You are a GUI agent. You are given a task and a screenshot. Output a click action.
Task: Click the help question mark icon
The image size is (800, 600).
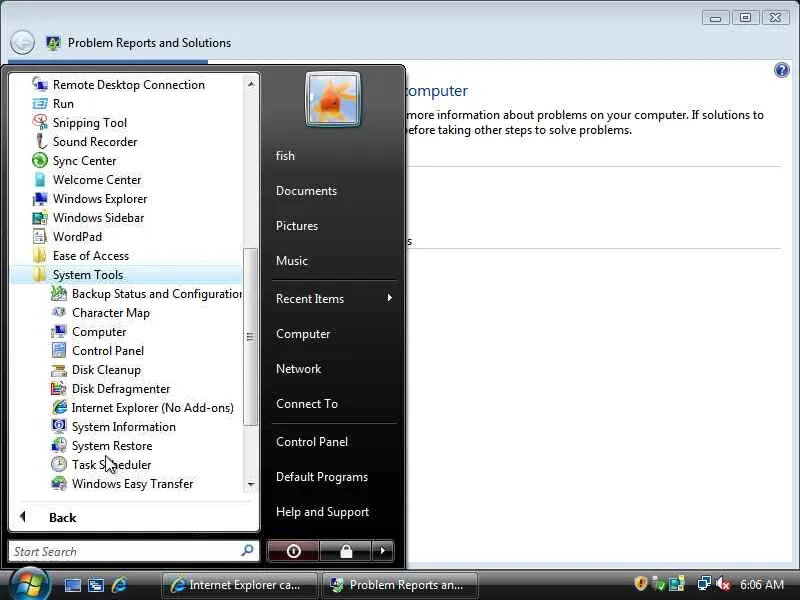[781, 70]
